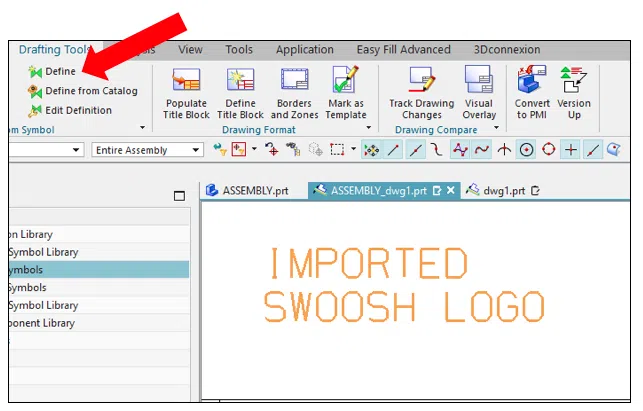
Task: Click the binoculars find icon
Action: (x=293, y=150)
